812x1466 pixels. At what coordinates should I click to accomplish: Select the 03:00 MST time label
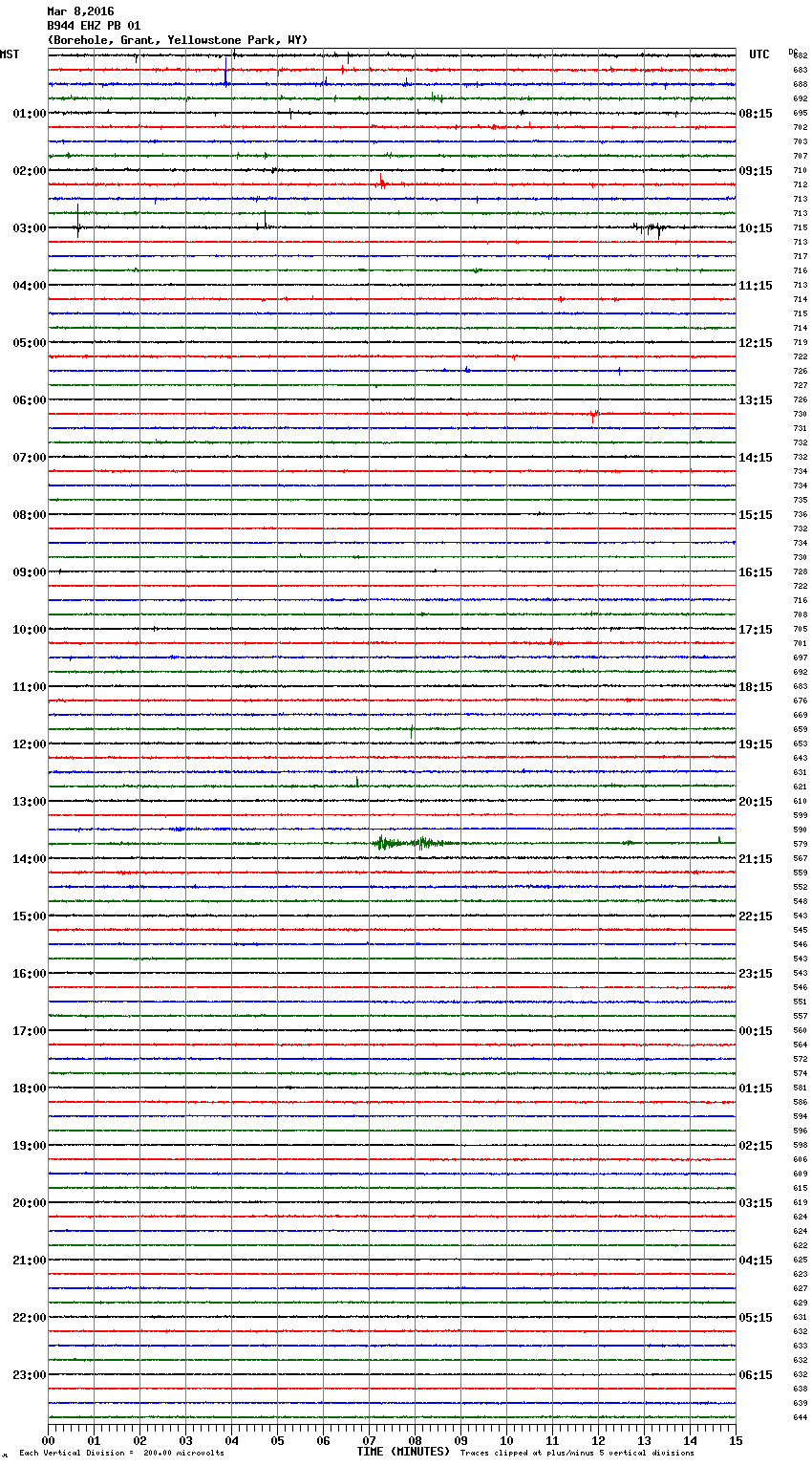click(29, 228)
